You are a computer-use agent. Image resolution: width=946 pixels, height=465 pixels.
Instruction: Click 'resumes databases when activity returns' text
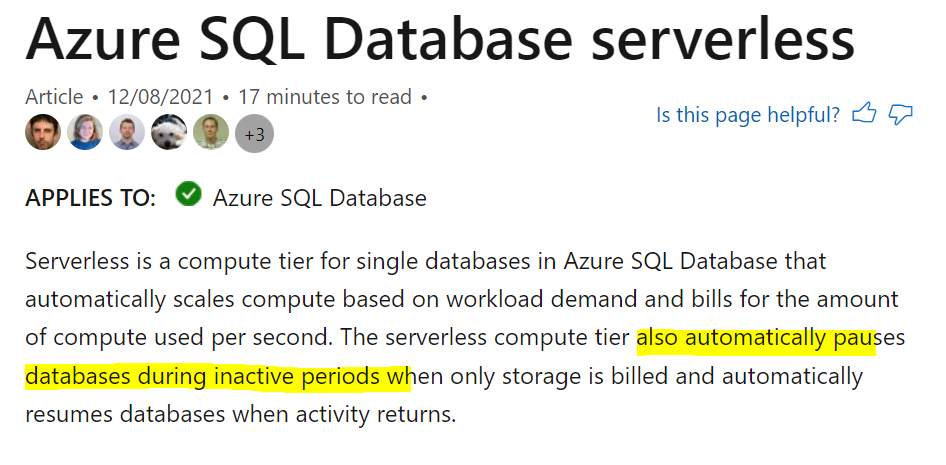[240, 414]
